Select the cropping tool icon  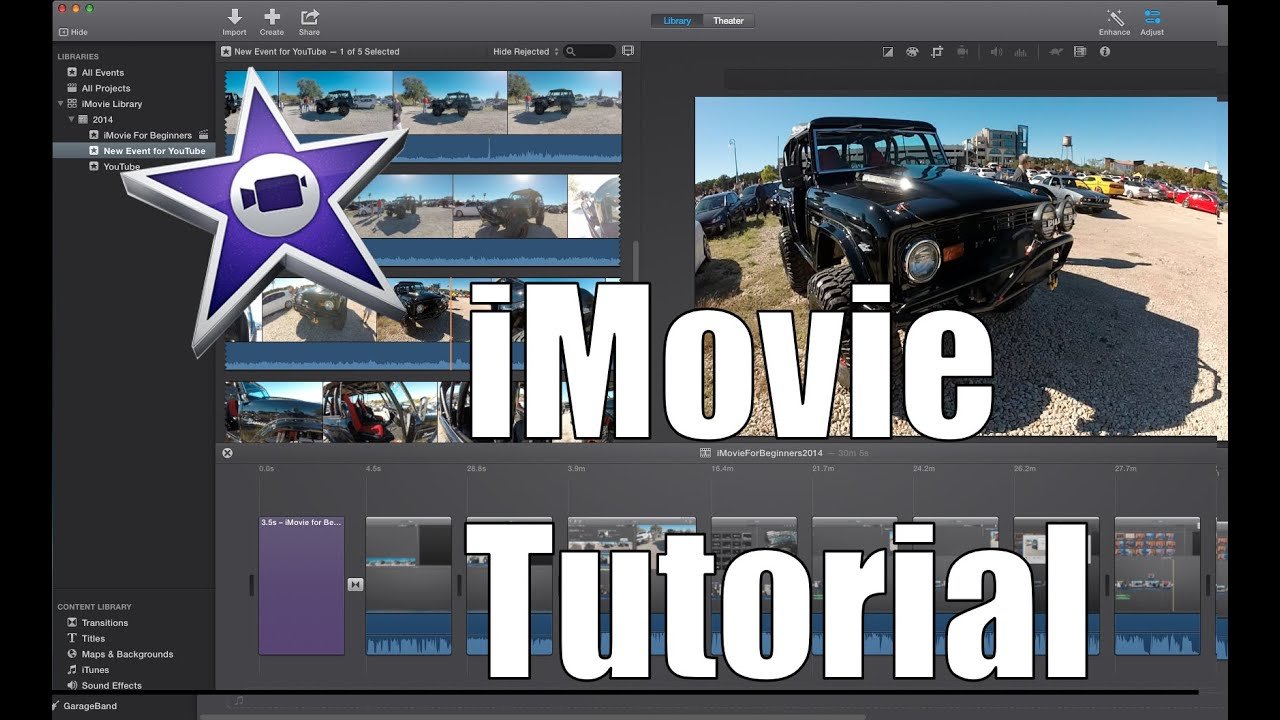tap(937, 52)
